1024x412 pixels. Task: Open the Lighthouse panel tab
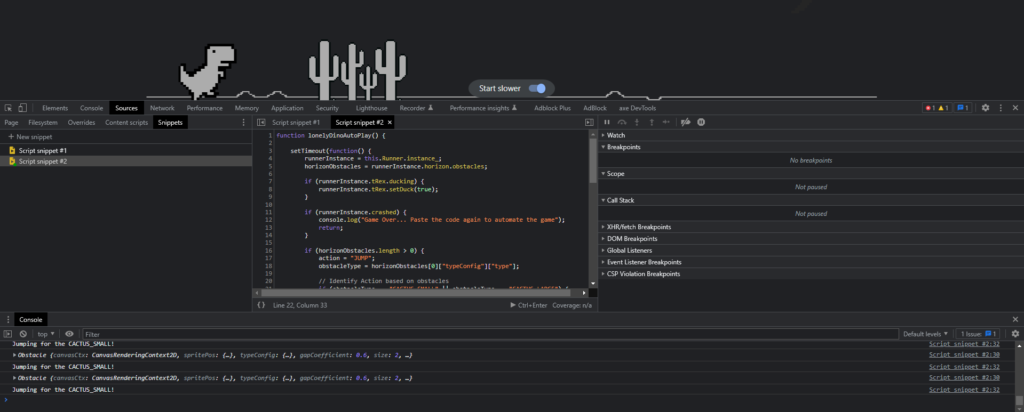(x=371, y=108)
